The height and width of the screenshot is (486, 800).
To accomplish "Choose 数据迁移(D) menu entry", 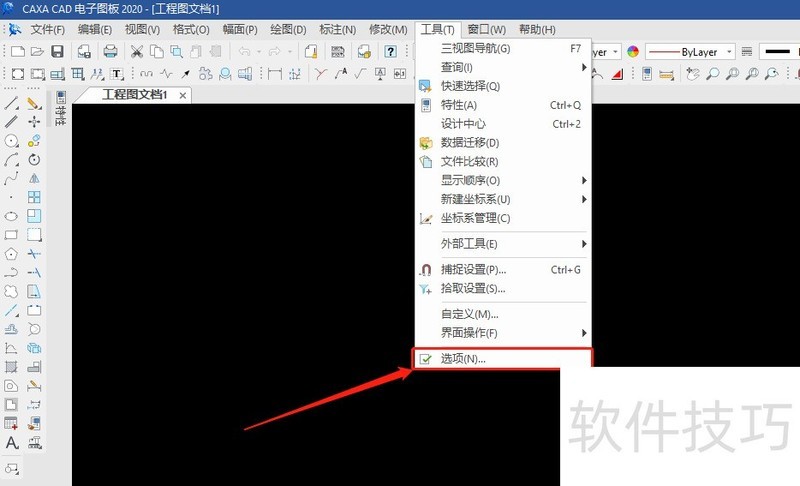I will coord(503,143).
